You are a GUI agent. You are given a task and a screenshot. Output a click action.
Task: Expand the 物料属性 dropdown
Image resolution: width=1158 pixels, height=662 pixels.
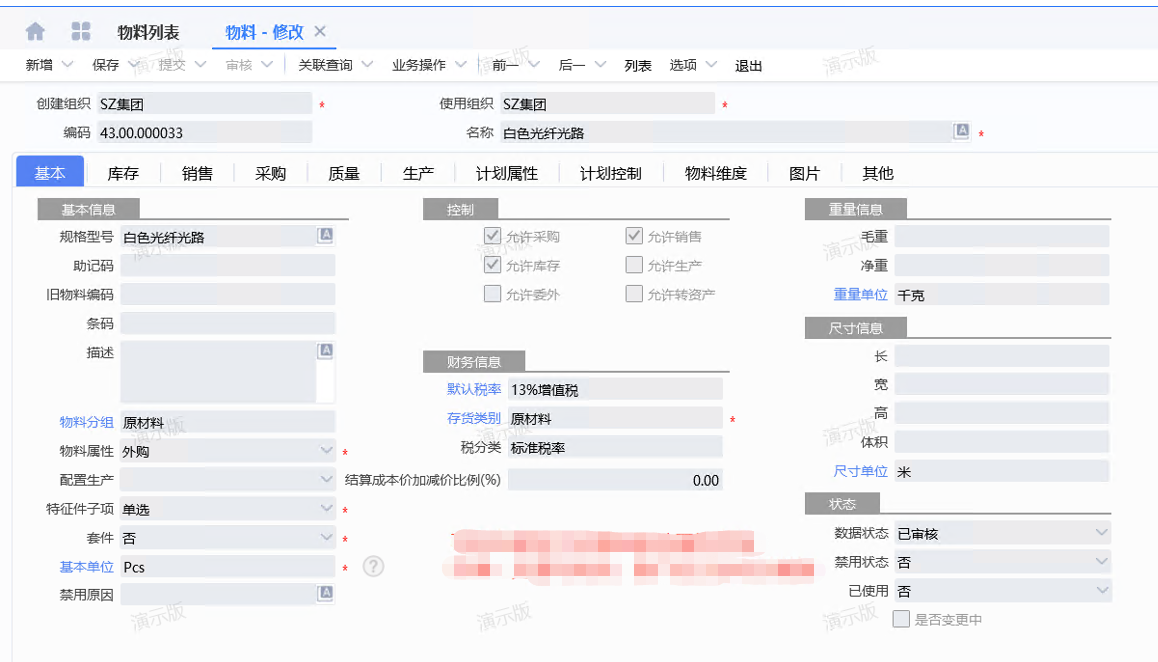326,451
